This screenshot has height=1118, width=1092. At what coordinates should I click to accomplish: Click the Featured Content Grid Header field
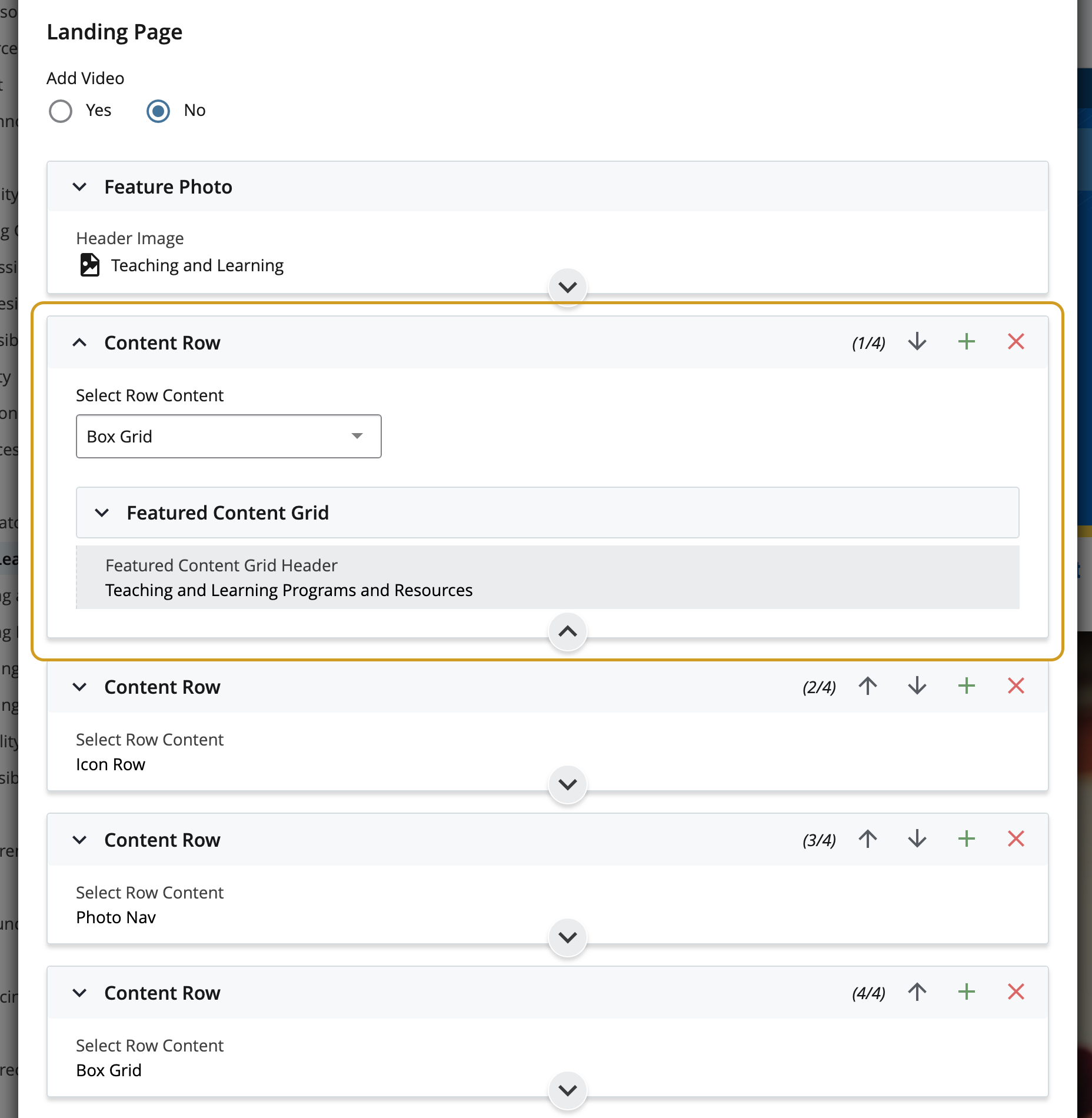[548, 577]
